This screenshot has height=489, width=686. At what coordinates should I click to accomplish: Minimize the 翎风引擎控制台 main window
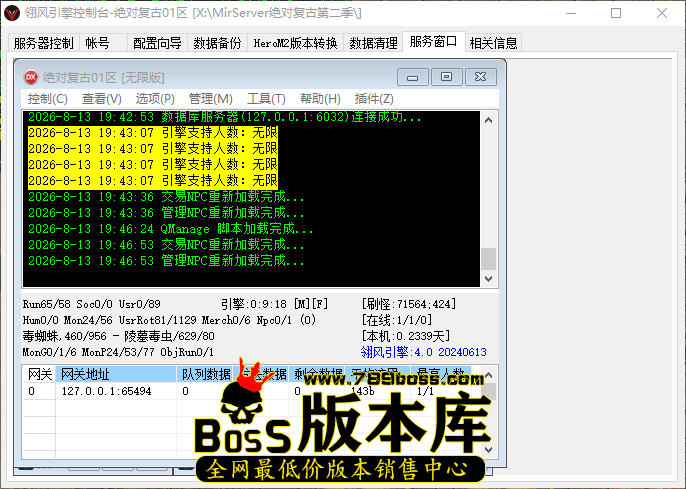[x=571, y=13]
